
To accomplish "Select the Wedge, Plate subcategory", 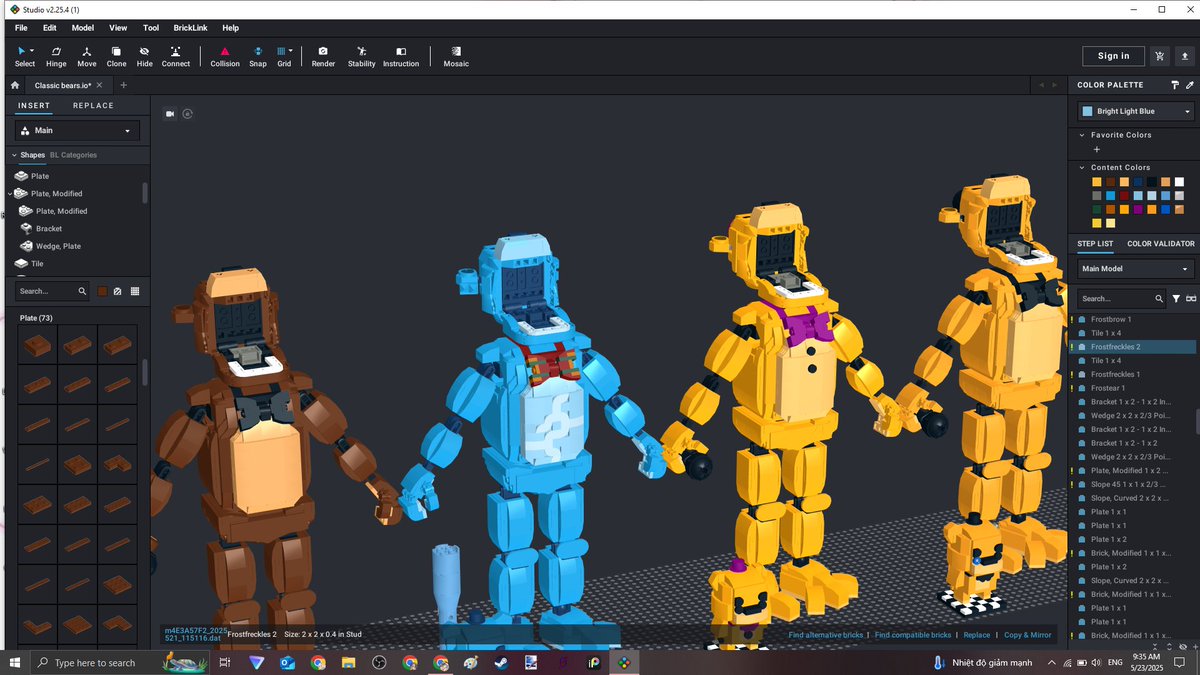I will pos(59,246).
